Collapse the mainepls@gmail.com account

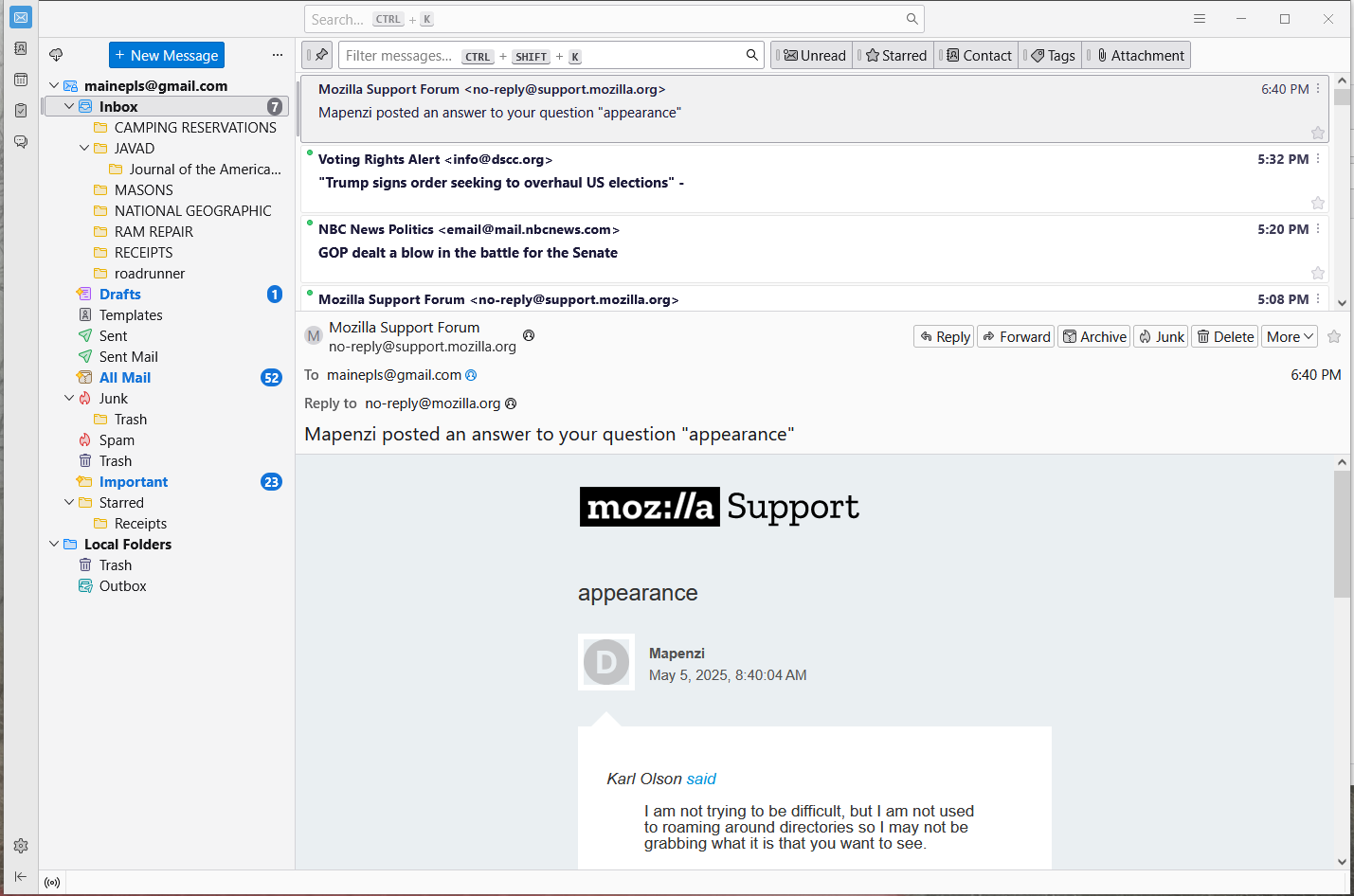54,85
